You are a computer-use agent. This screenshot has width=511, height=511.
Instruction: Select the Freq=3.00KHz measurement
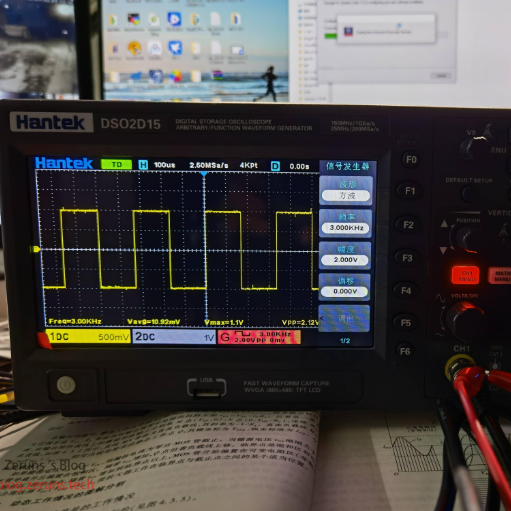[75, 321]
